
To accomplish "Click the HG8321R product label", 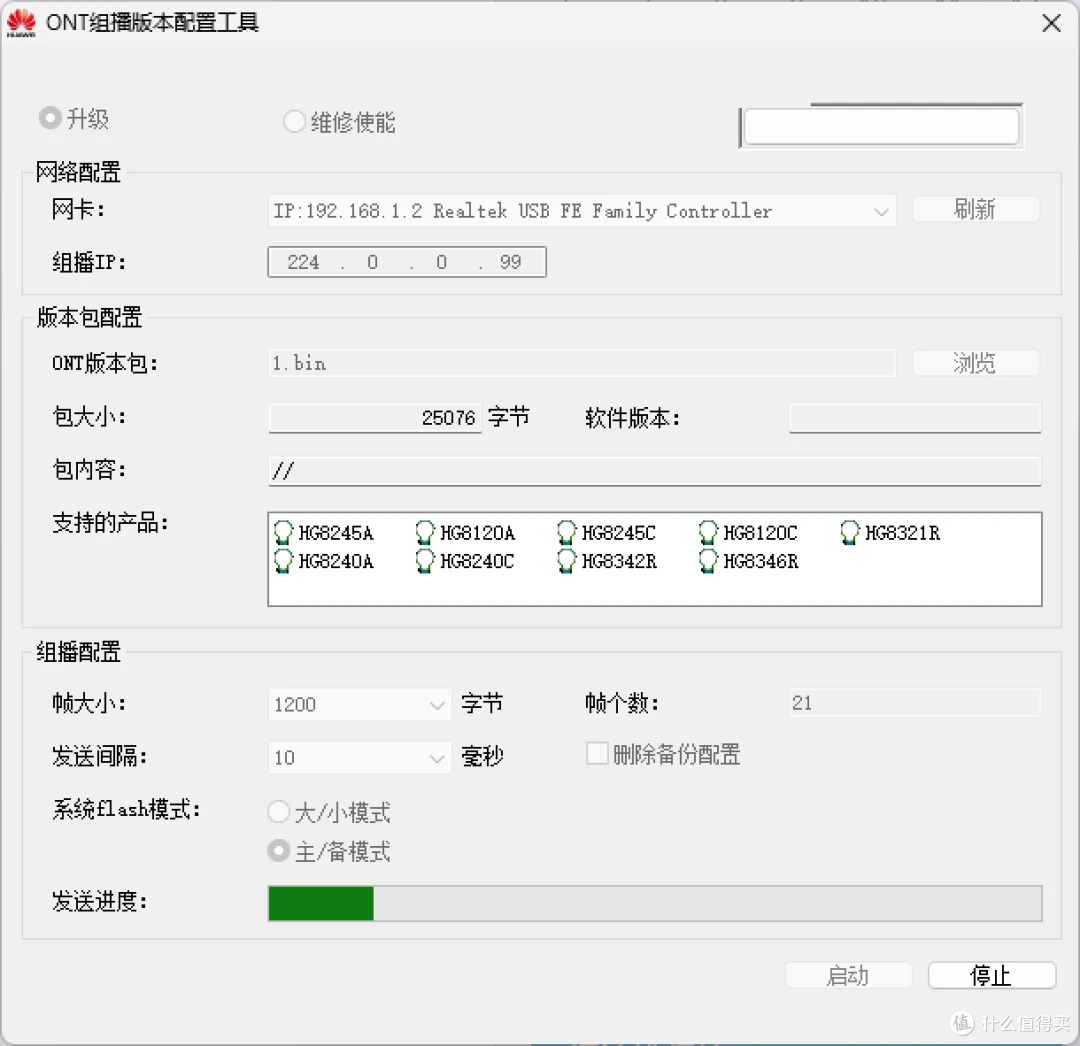I will [902, 533].
